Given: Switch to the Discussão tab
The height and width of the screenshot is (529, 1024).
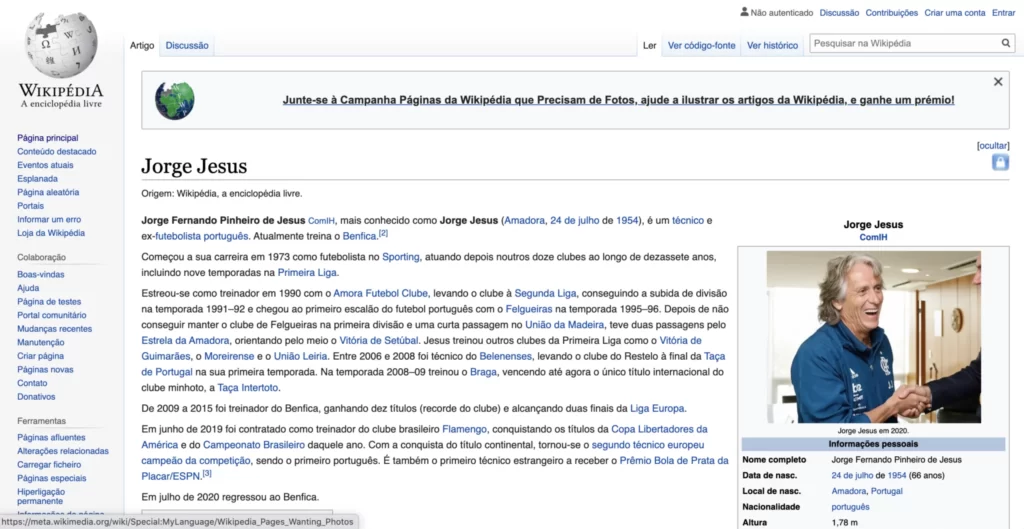Looking at the screenshot, I should (x=187, y=46).
